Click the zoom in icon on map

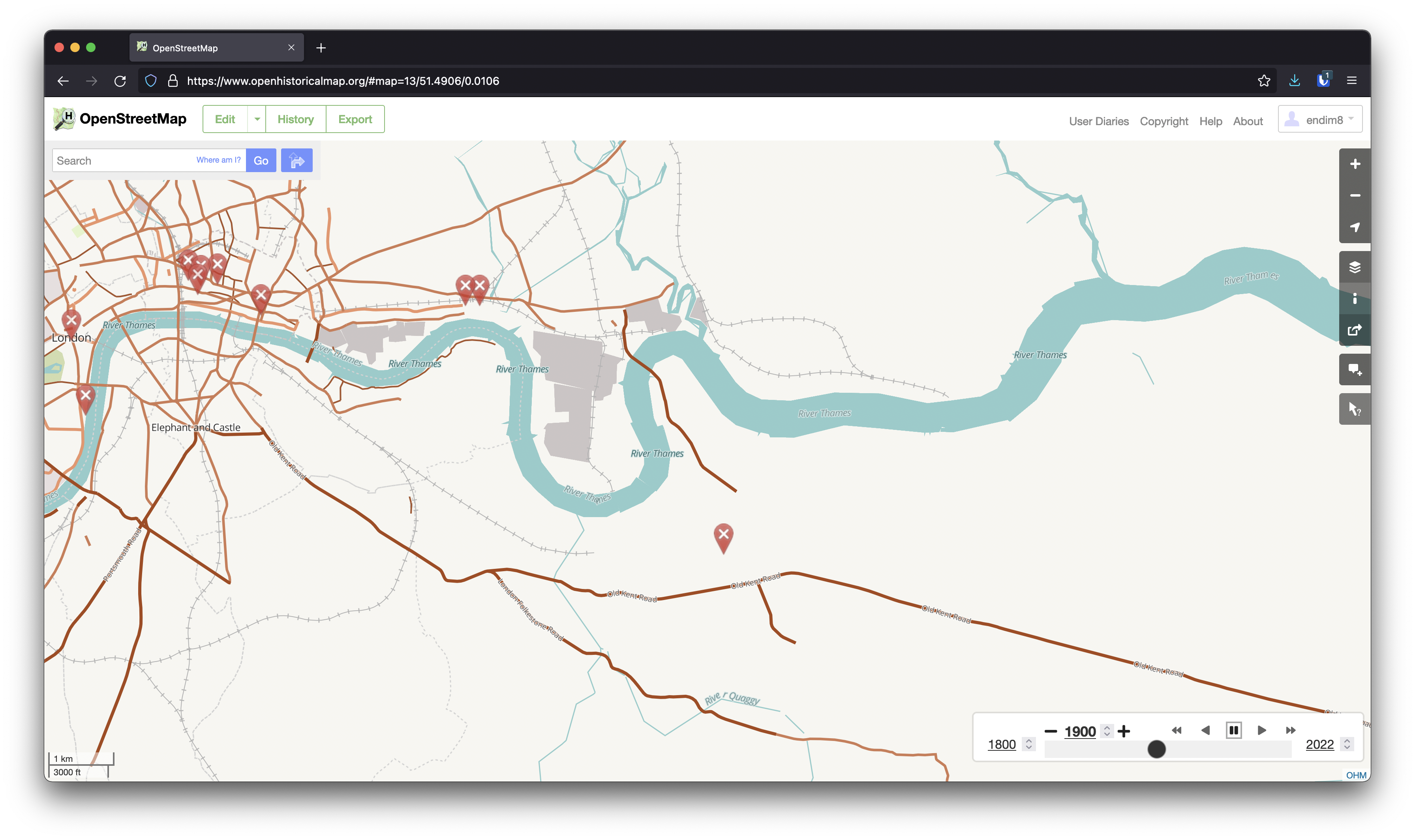tap(1355, 163)
